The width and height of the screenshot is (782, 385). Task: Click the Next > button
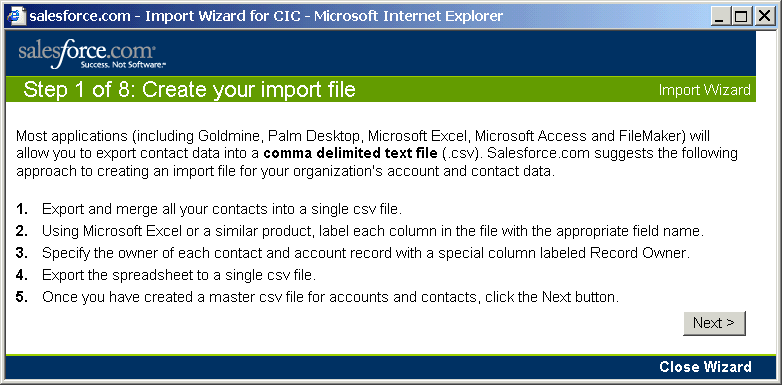[x=714, y=323]
